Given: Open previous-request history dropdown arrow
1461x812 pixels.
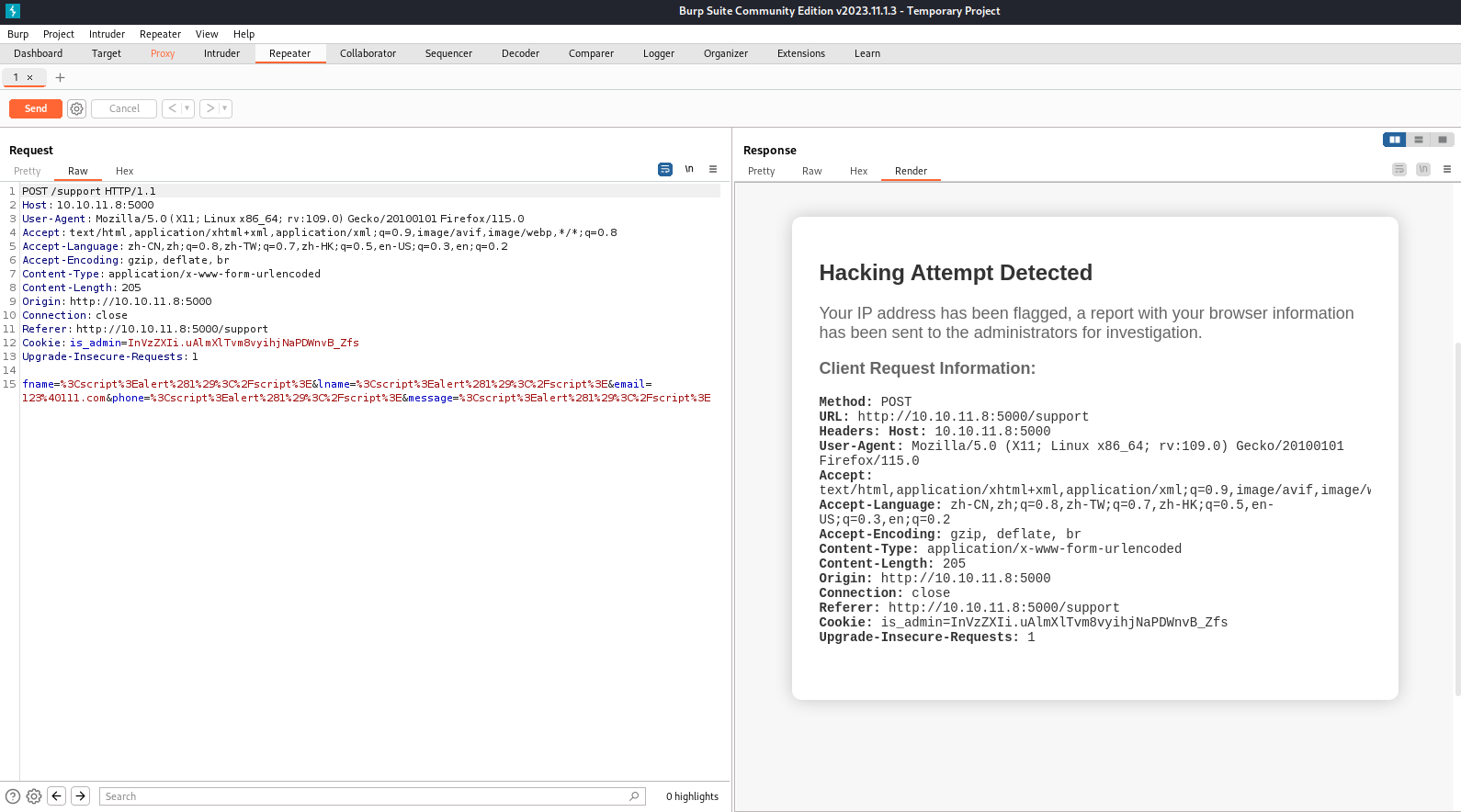Looking at the screenshot, I should tap(187, 108).
